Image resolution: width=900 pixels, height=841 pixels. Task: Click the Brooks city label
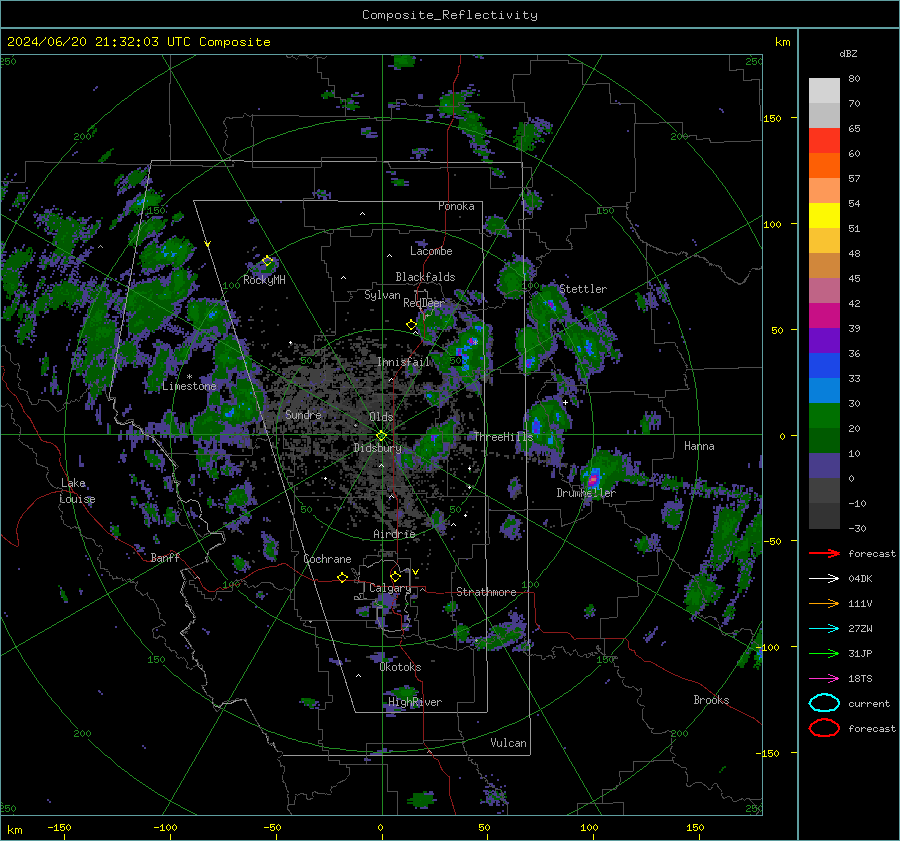click(x=711, y=700)
